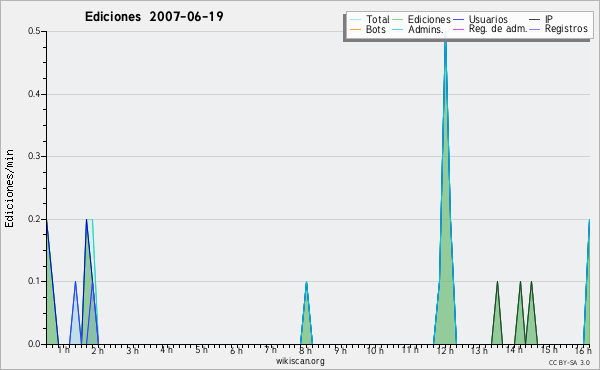The image size is (600, 370).
Task: Click the 'Usuarios' legend label
Action: pyautogui.click(x=488, y=19)
